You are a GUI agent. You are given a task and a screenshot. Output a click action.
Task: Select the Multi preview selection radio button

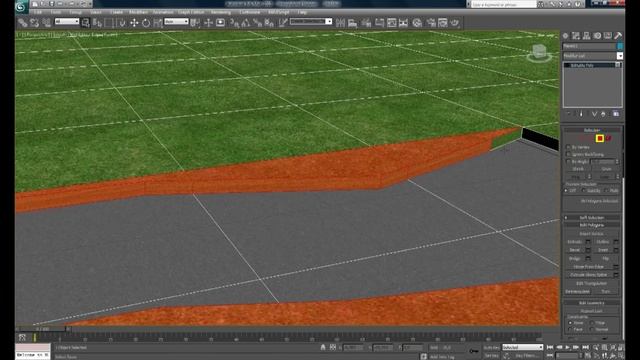(606, 191)
